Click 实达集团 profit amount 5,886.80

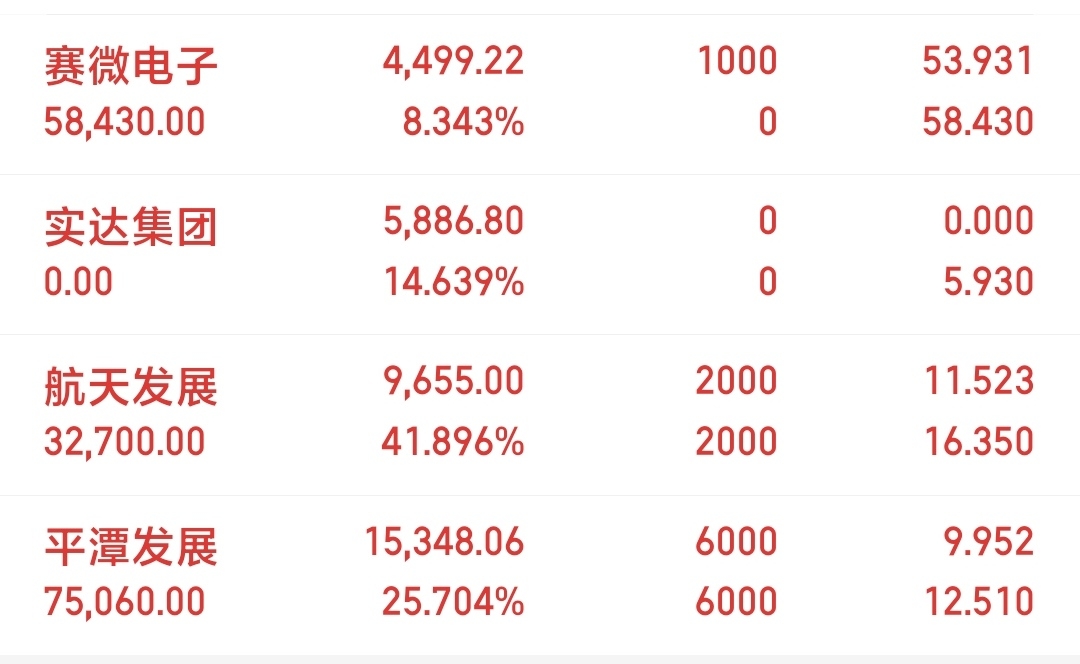pyautogui.click(x=453, y=222)
